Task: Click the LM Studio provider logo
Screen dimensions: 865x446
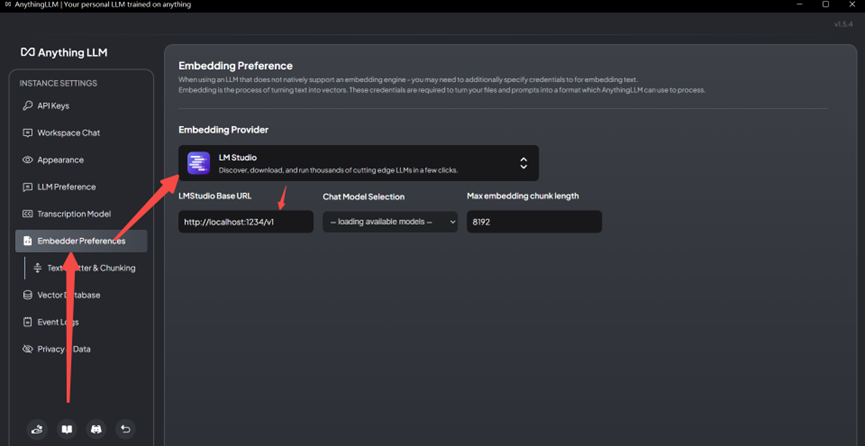Action: [198, 163]
